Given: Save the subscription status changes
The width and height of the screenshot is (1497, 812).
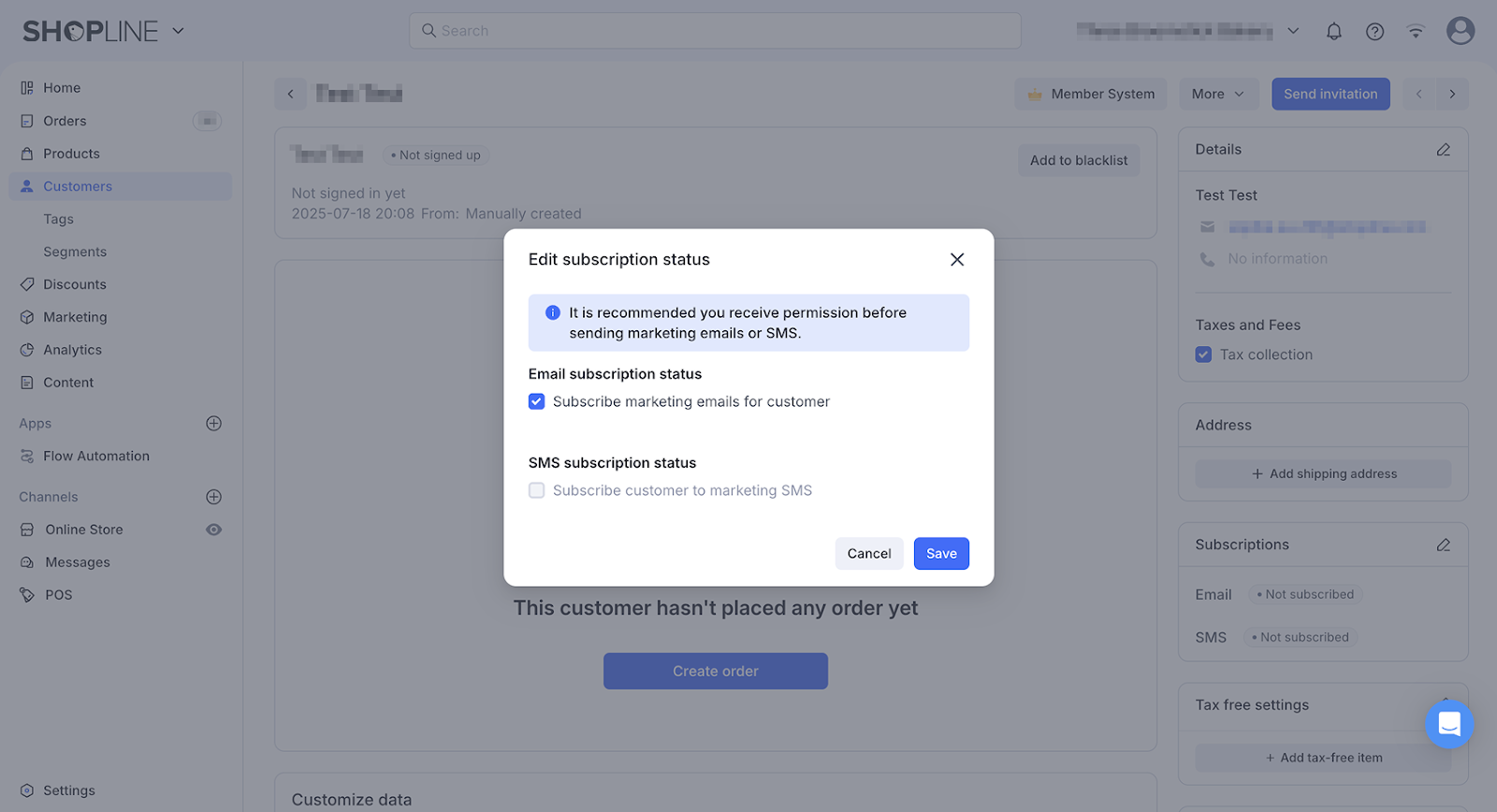Looking at the screenshot, I should 940,554.
